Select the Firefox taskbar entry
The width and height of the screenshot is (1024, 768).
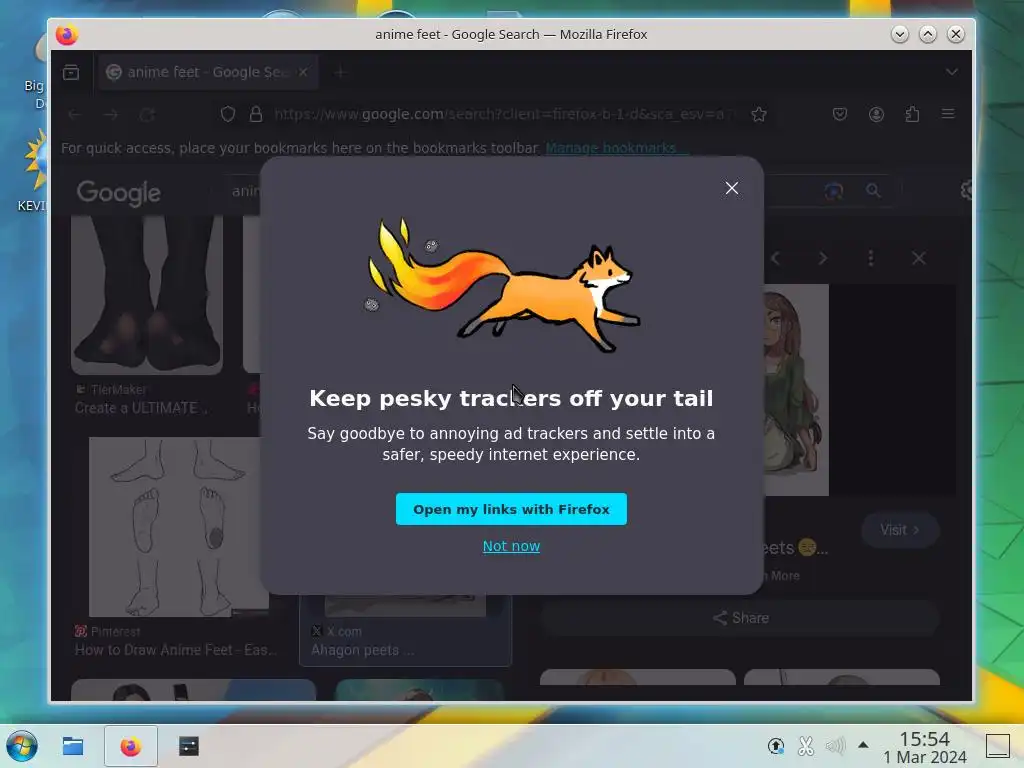[131, 746]
